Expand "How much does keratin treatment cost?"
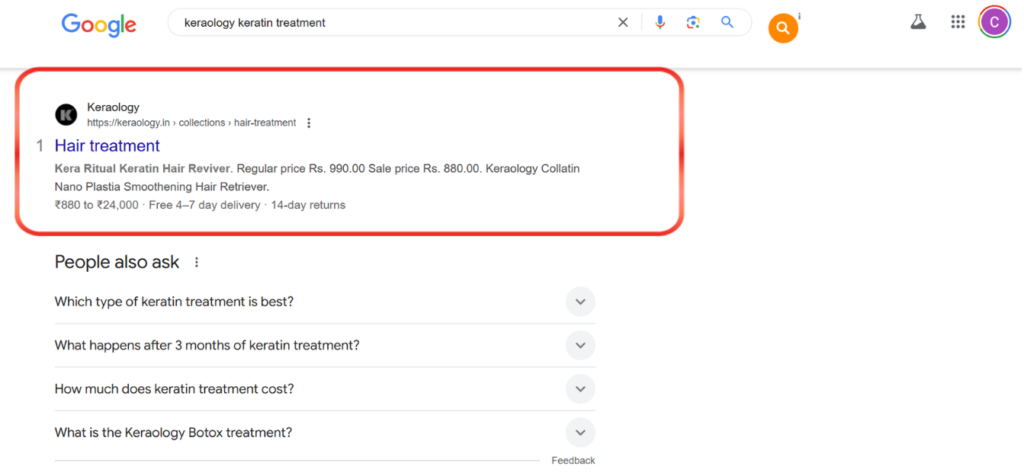Viewport: 1024px width, 473px height. (325, 389)
